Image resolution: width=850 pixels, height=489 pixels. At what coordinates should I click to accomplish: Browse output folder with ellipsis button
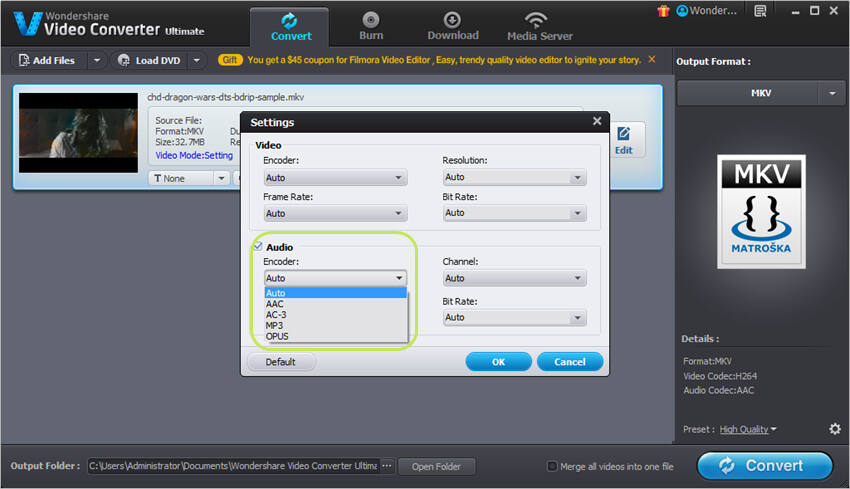point(387,466)
